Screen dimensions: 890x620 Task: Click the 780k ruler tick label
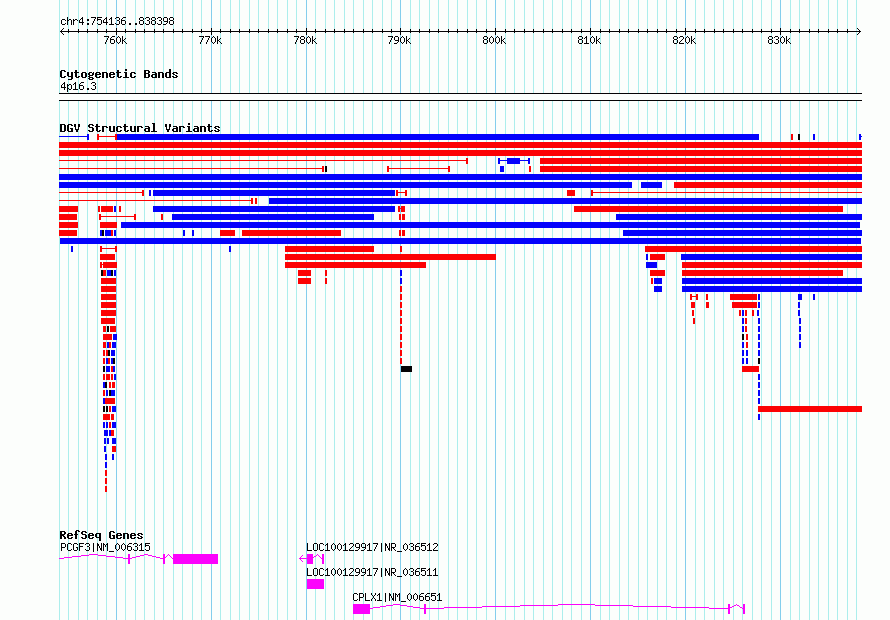tap(305, 40)
